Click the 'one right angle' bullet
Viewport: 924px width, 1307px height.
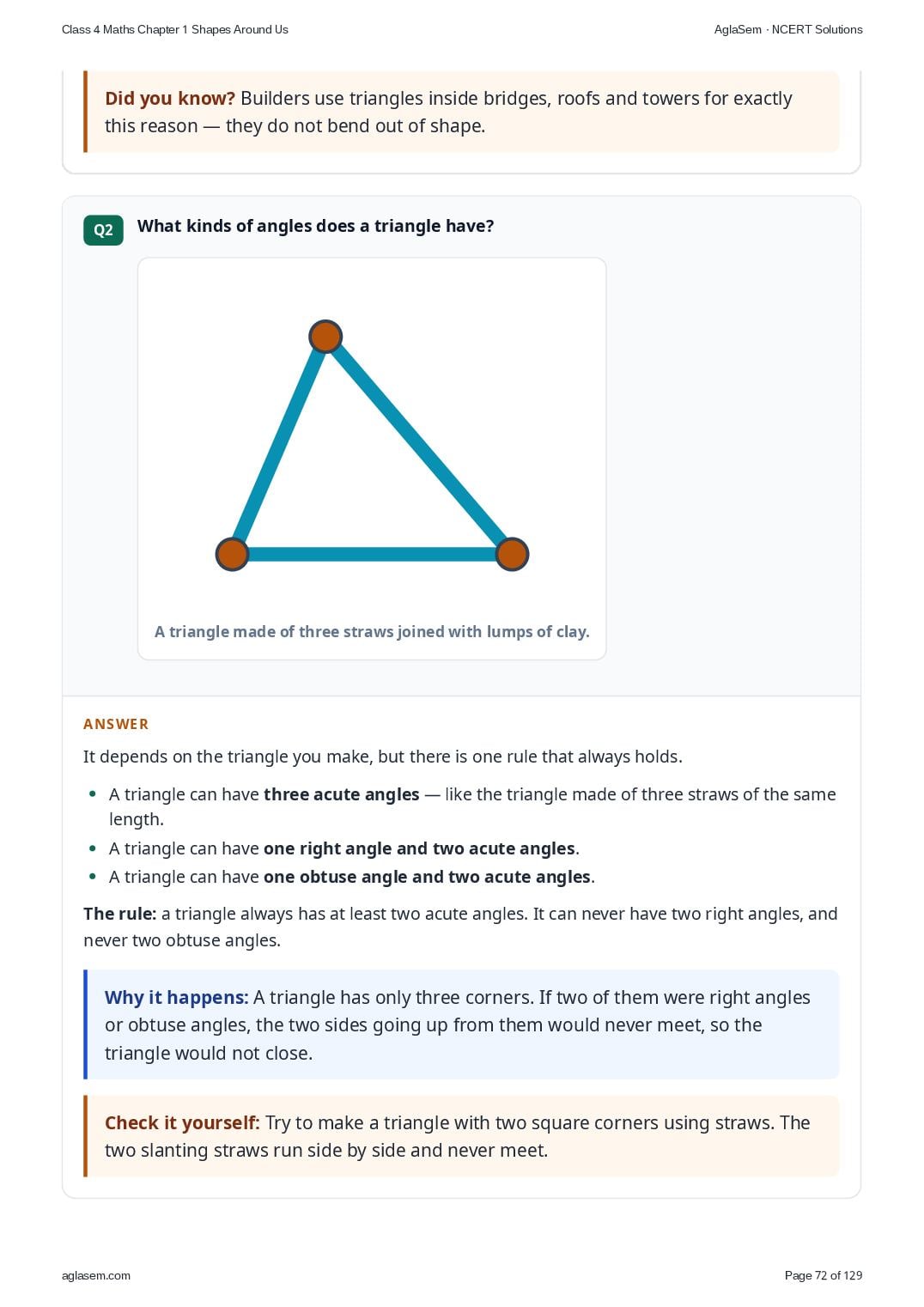[x=343, y=848]
